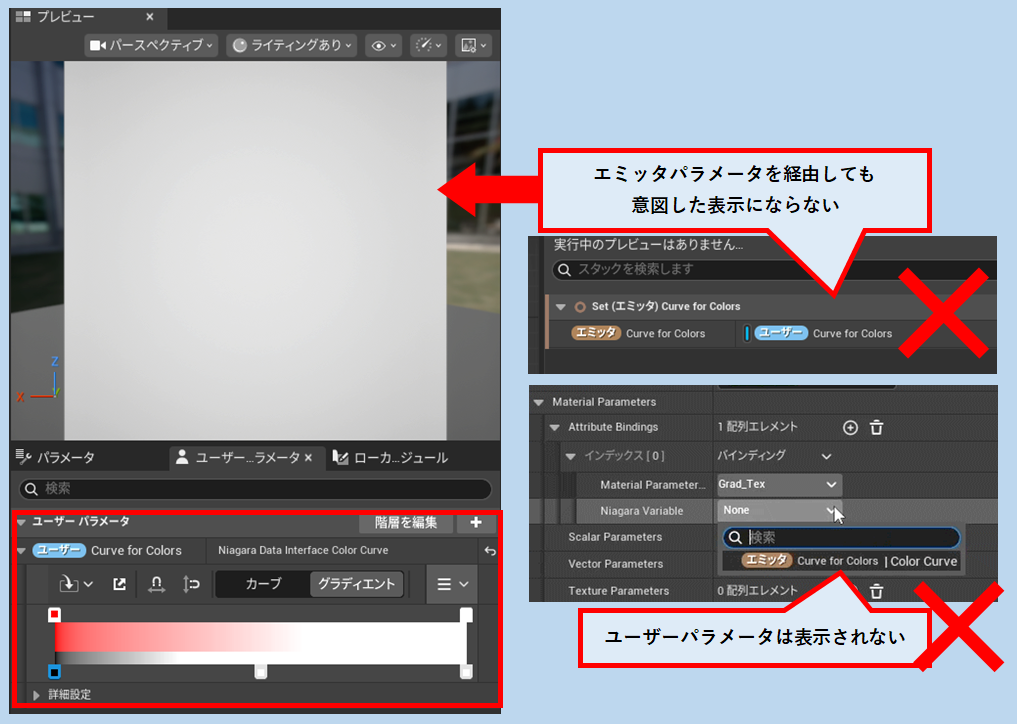Select the red gradient color stop
1017x724 pixels.
click(55, 615)
